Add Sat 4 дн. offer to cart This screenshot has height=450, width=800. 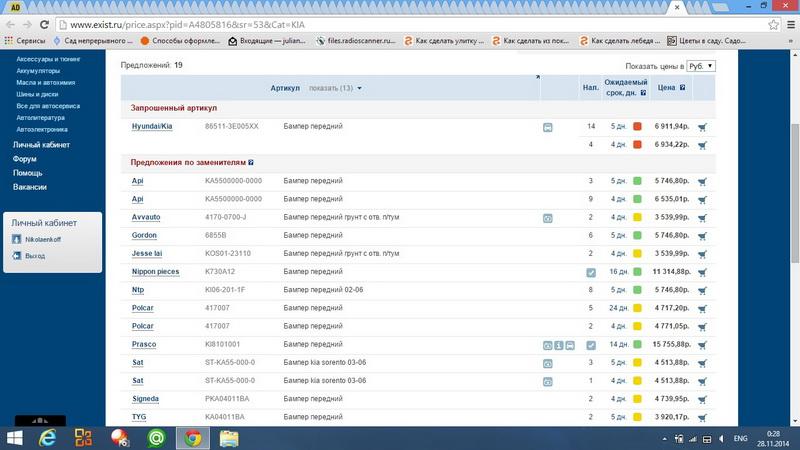[702, 382]
